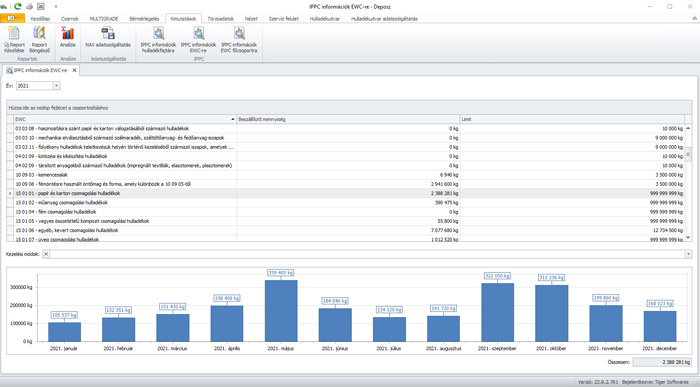Click the green refresh icon in title bar
The image size is (700, 387).
click(17, 6)
